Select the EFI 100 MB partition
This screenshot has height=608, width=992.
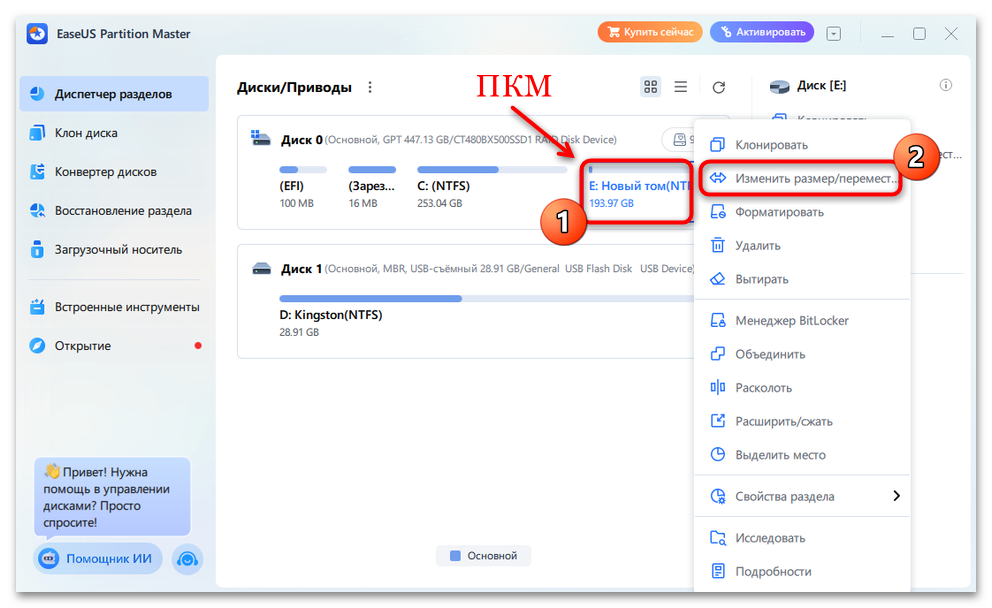click(302, 188)
